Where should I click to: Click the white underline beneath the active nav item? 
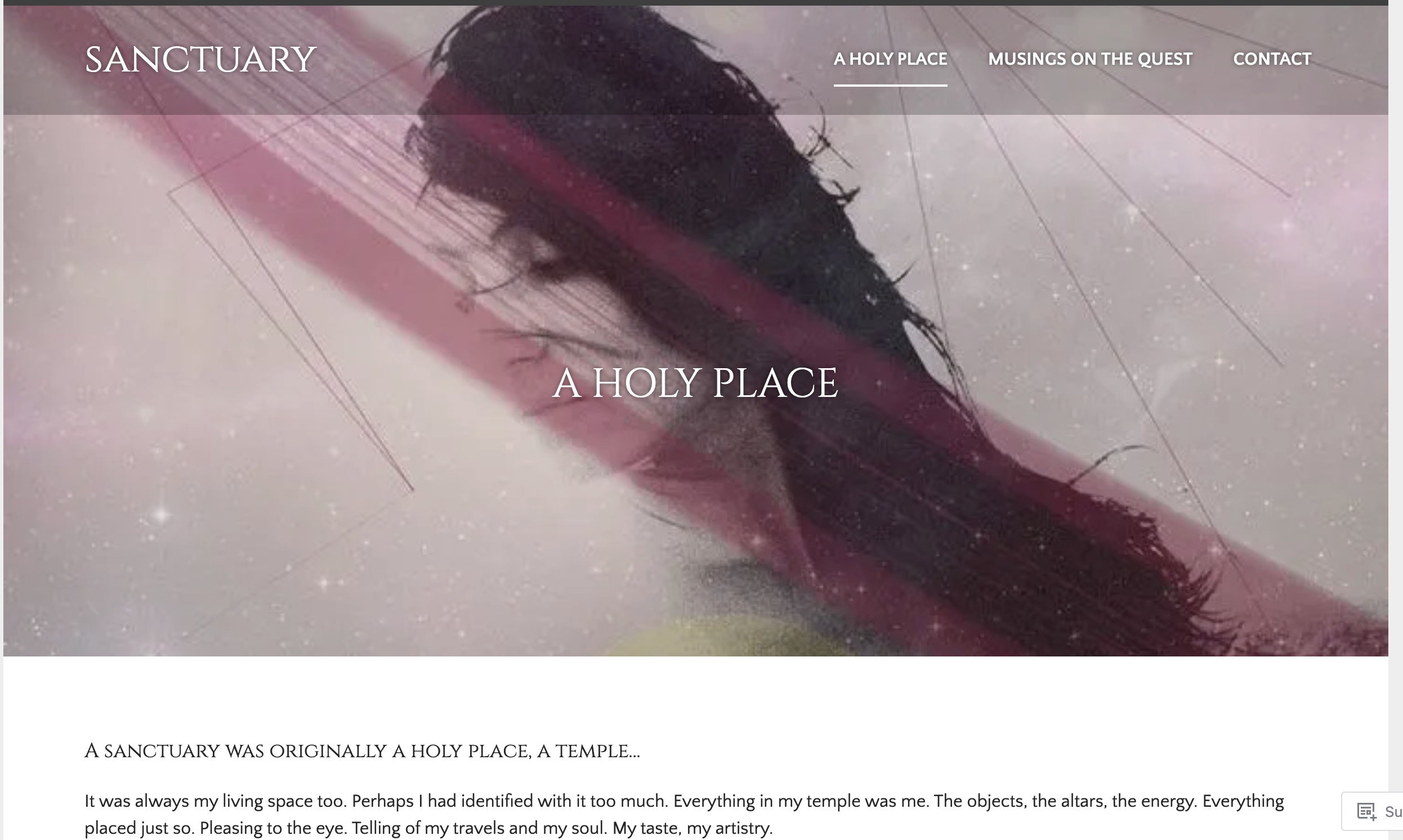pos(890,86)
